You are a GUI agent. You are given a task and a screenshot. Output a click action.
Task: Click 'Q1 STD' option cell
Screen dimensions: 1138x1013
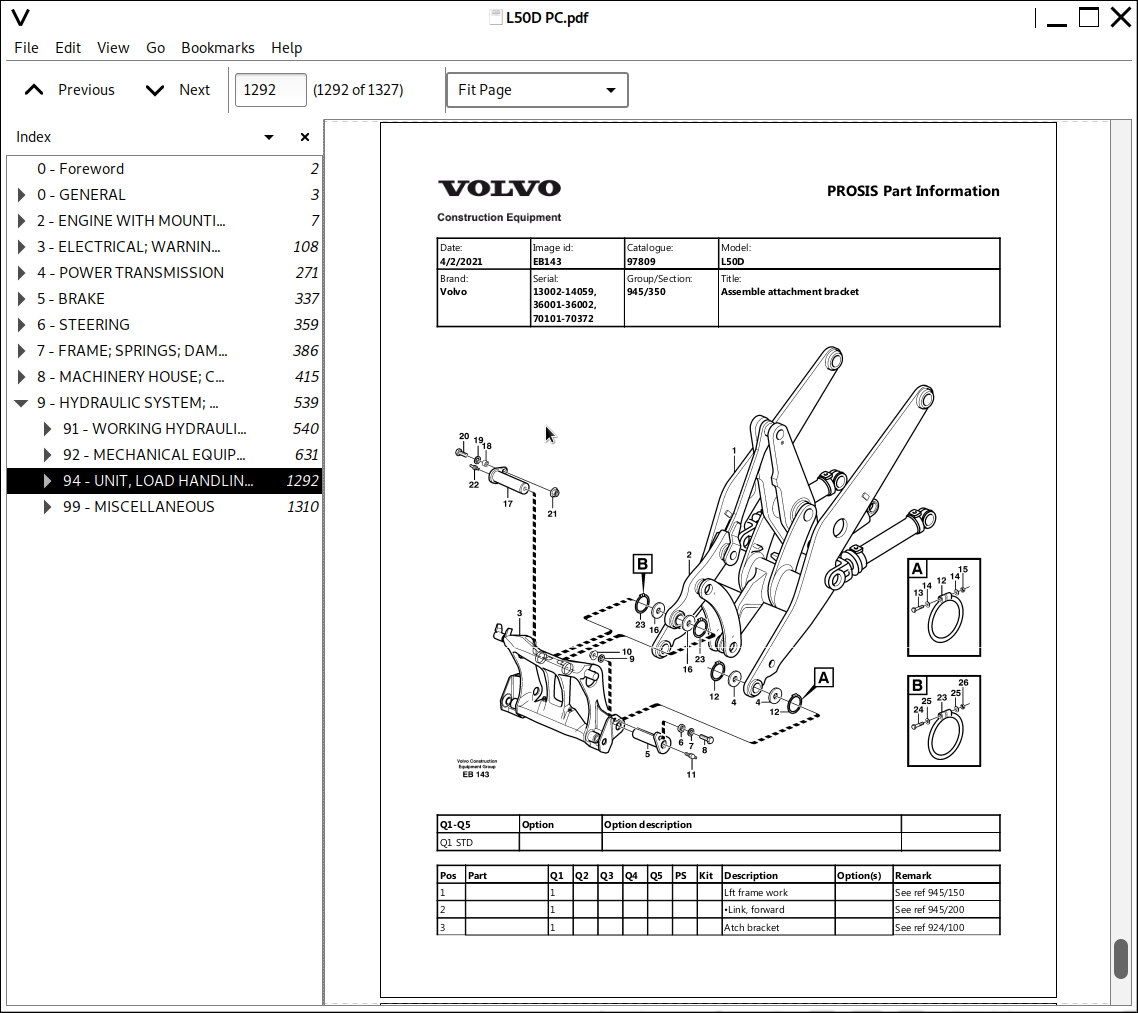478,842
